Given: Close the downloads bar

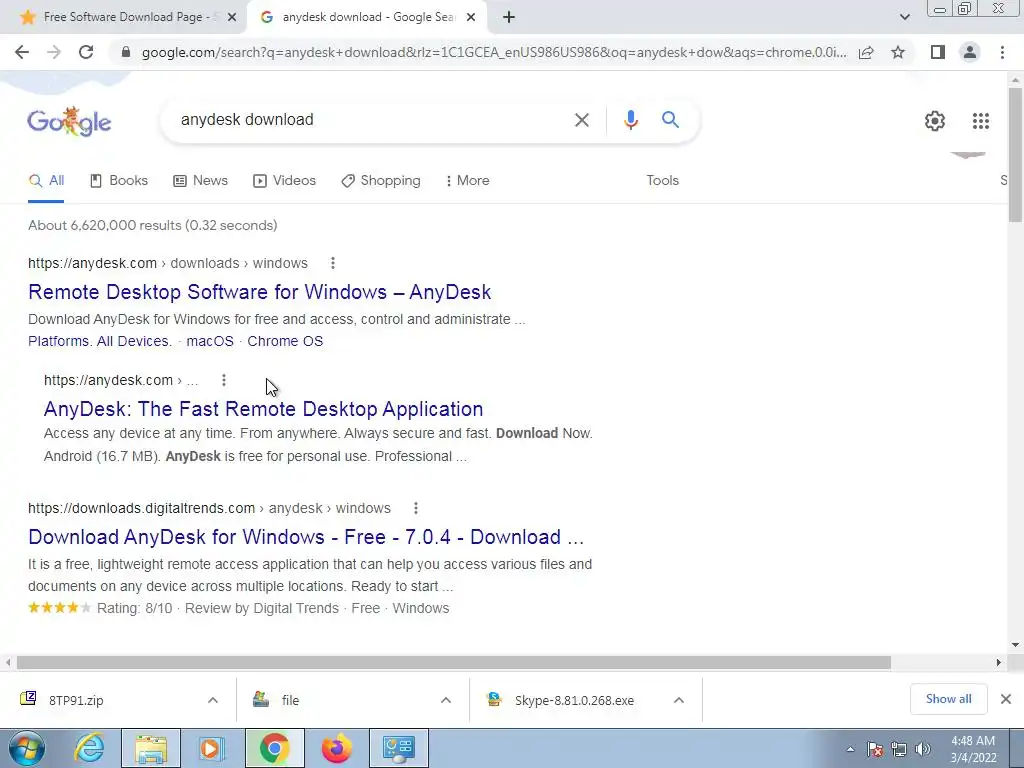Looking at the screenshot, I should [1006, 699].
